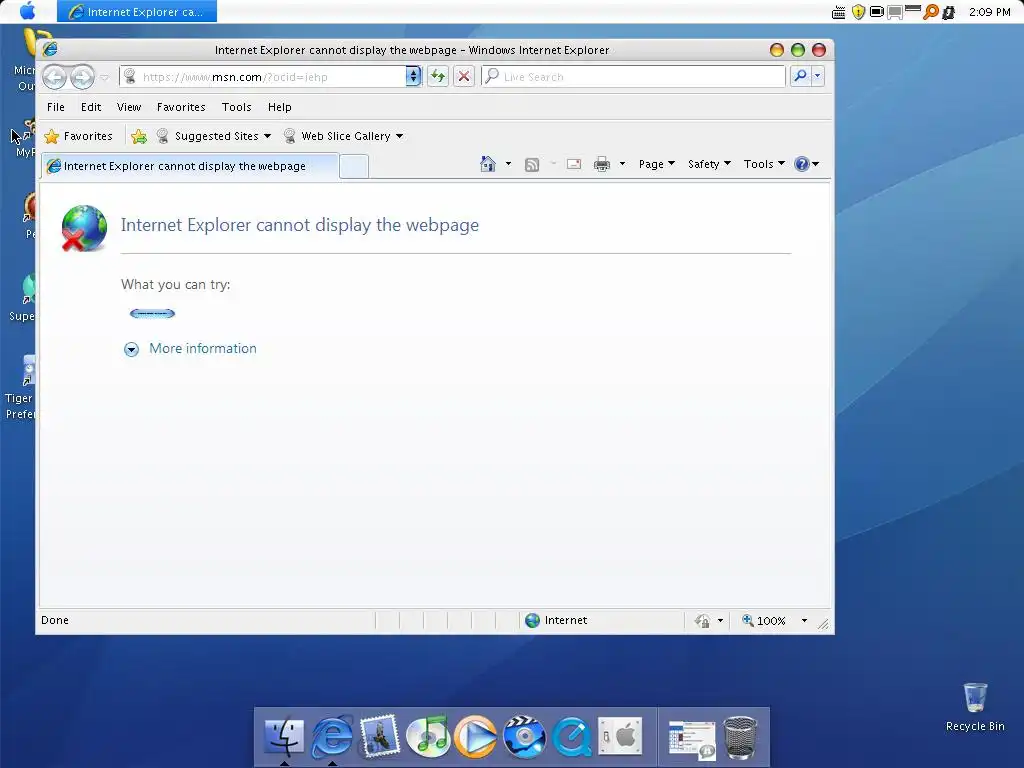The height and width of the screenshot is (768, 1024).
Task: Open the Tools menu in menu bar
Action: tap(236, 107)
